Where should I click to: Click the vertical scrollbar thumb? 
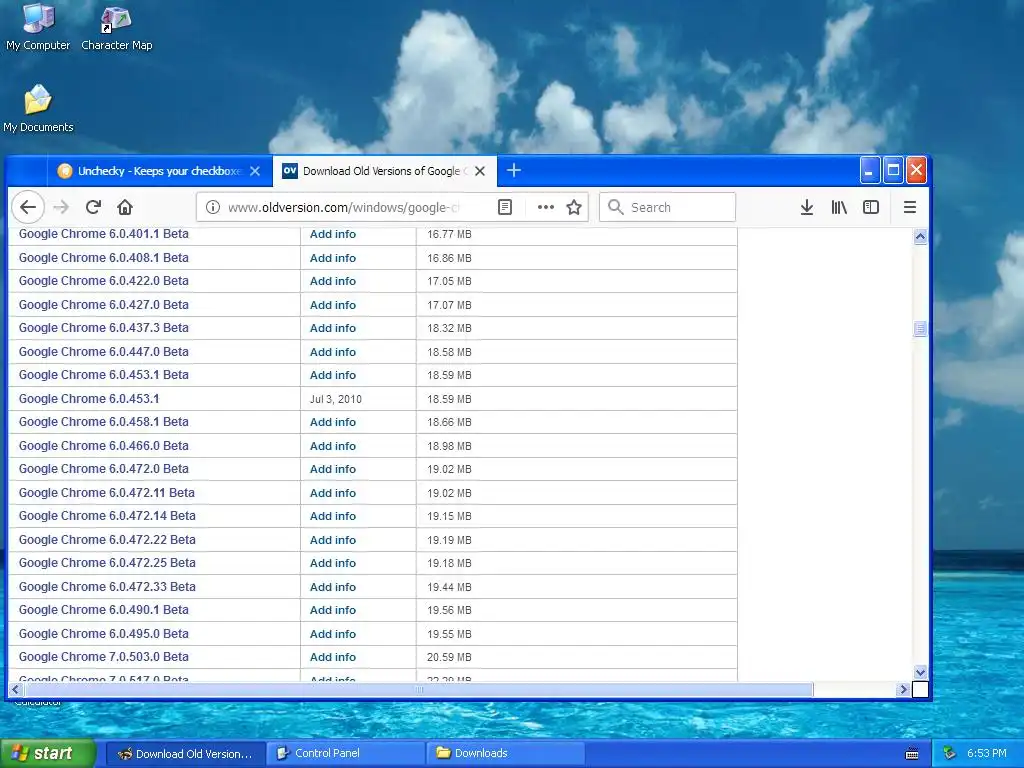coord(920,328)
